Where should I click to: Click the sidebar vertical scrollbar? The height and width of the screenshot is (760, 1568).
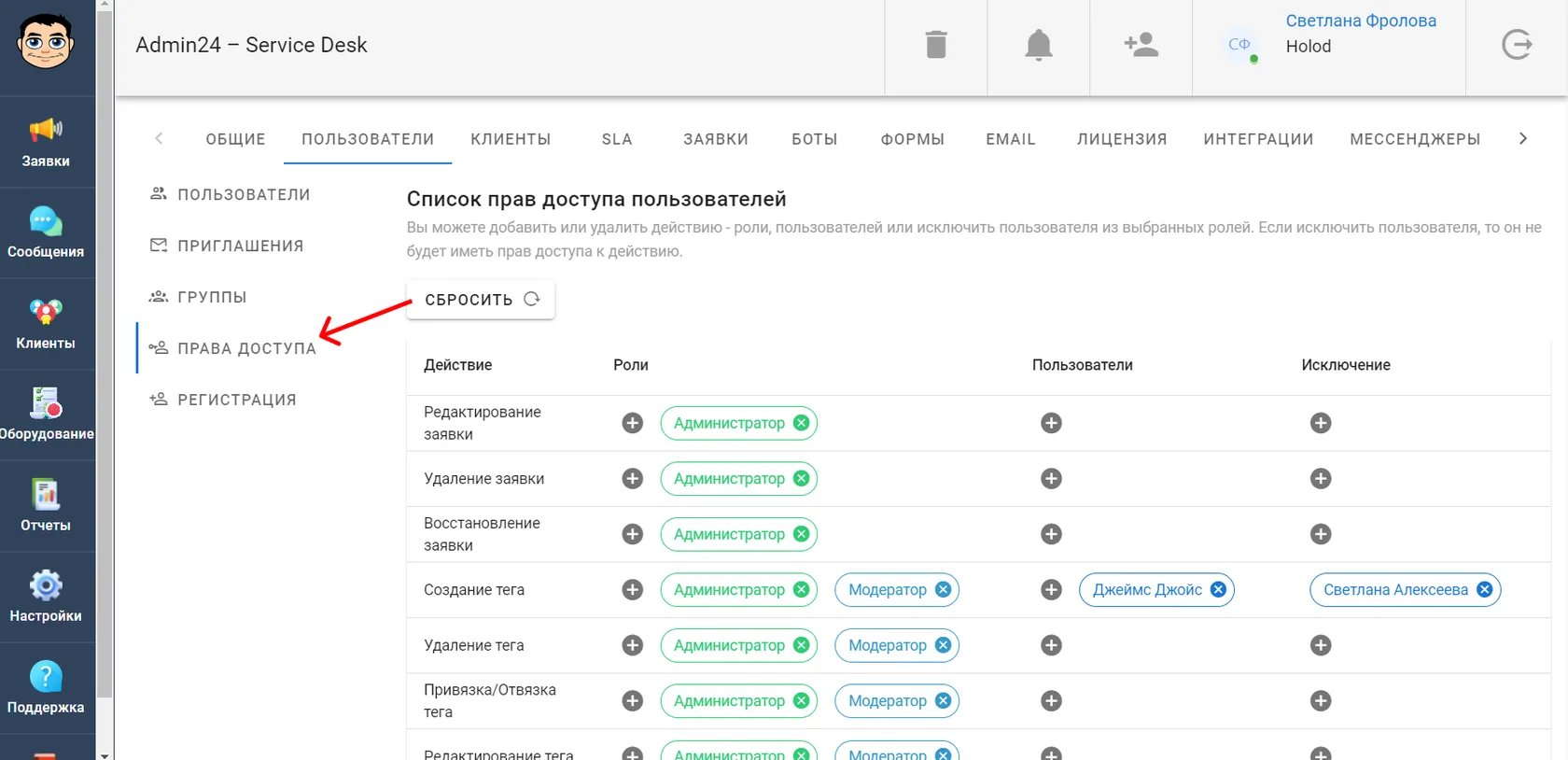point(105,355)
